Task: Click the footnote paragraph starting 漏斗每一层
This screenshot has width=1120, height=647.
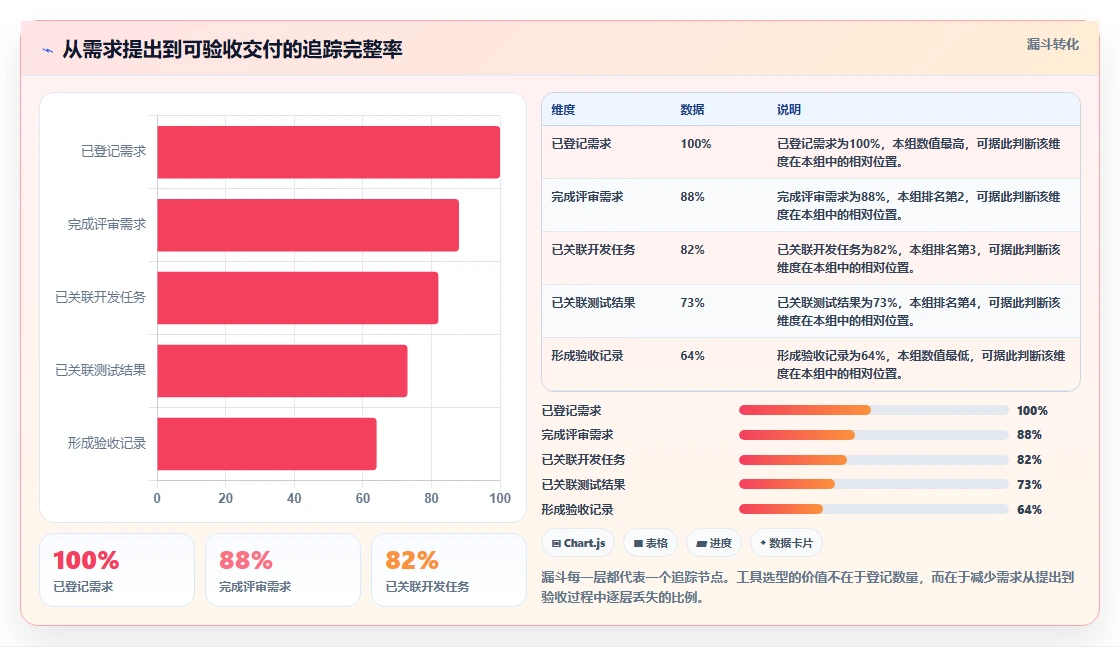Action: point(808,587)
